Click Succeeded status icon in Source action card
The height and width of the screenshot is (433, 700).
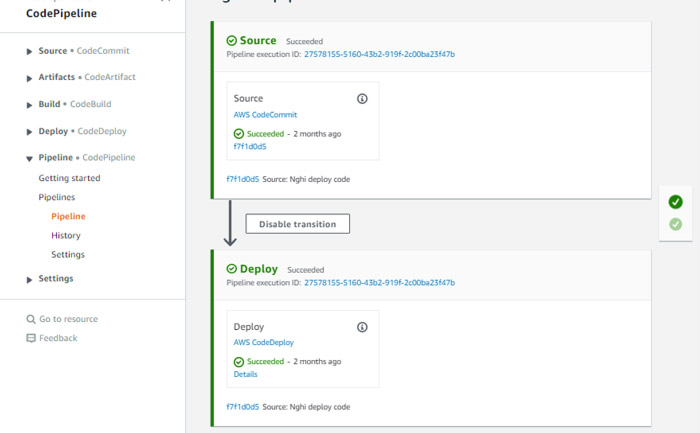[x=239, y=133]
